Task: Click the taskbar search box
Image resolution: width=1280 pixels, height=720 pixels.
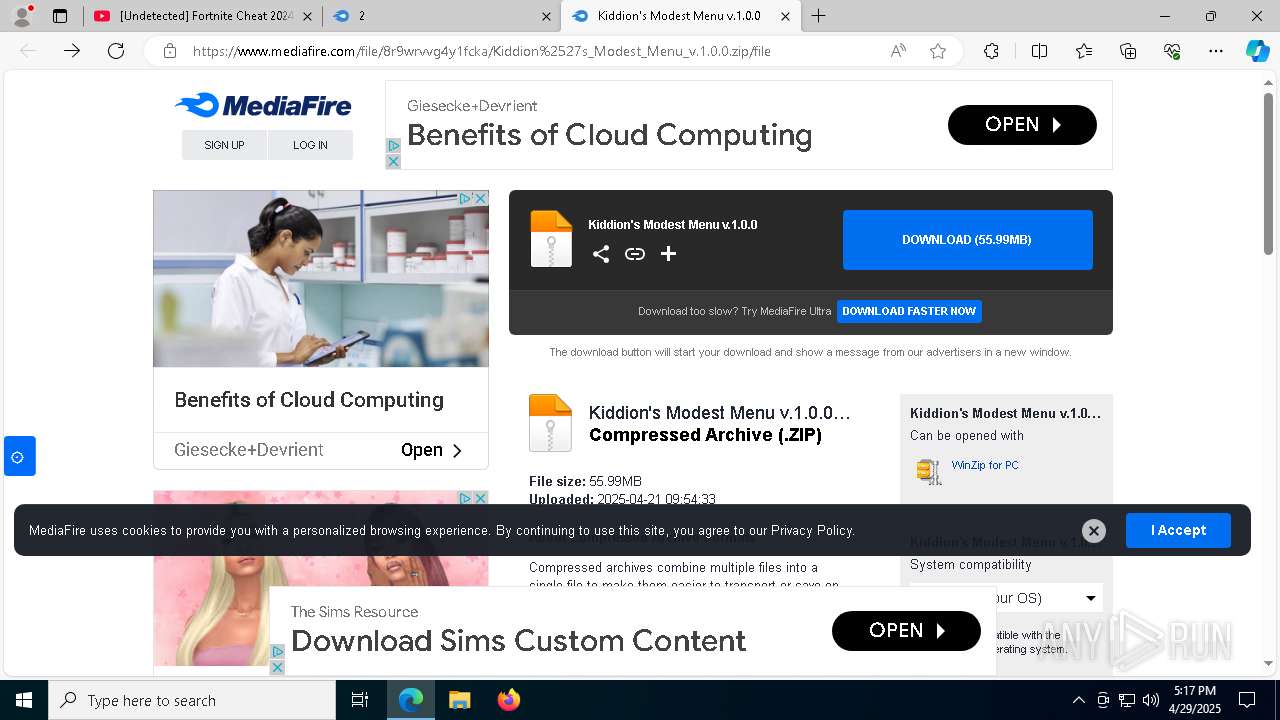Action: tap(192, 700)
